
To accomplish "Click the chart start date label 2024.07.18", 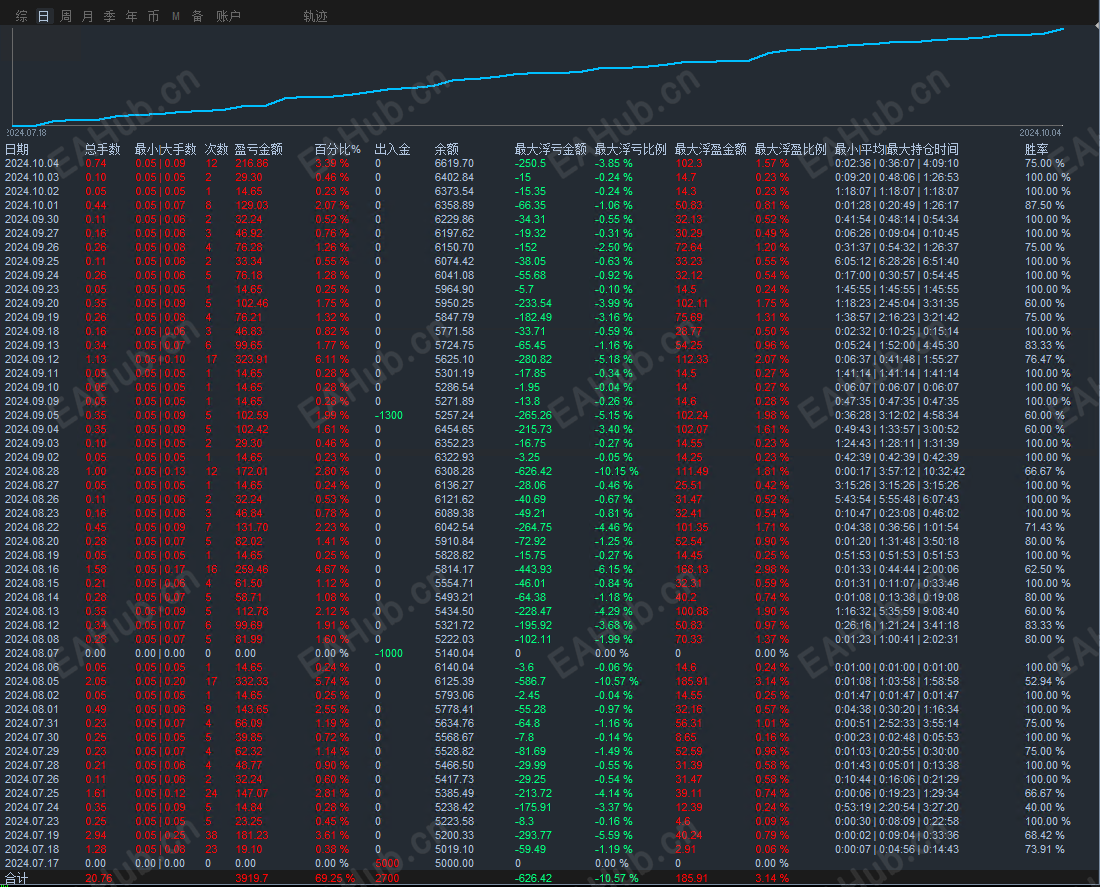I will point(27,133).
